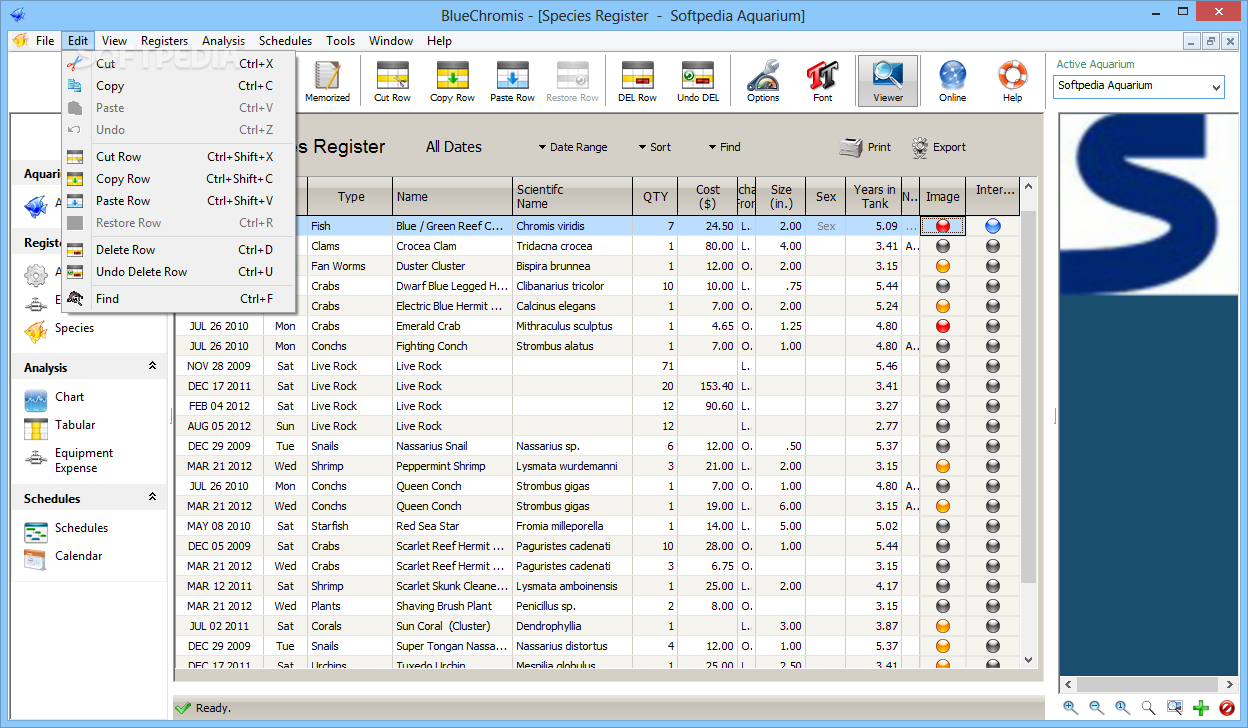This screenshot has width=1248, height=728.
Task: Click the plain magnifier fit icon
Action: (x=1149, y=708)
